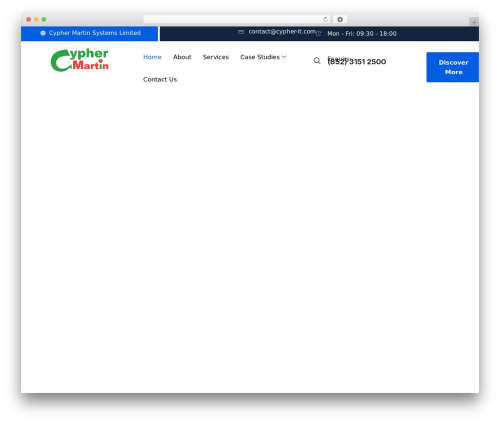Click the Mon - Fri: 09:30 - 18:00 text
This screenshot has height=423, width=500.
pos(362,34)
